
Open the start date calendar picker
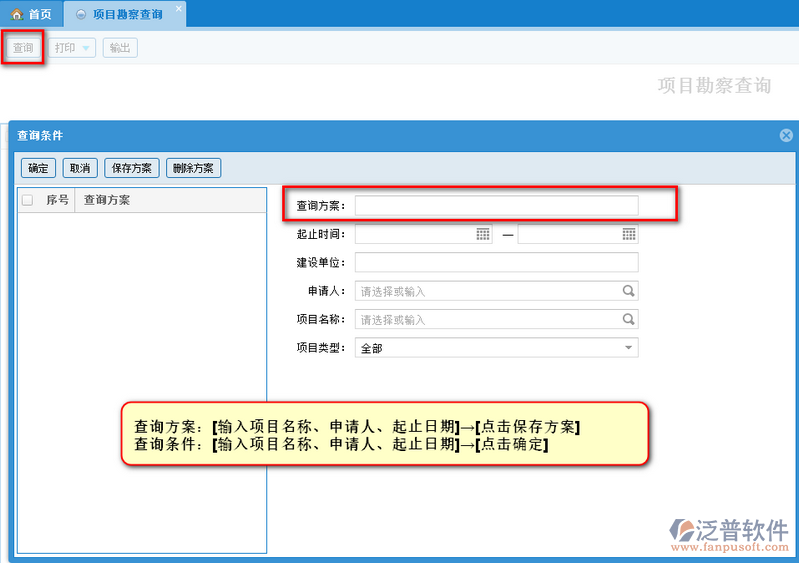point(483,234)
